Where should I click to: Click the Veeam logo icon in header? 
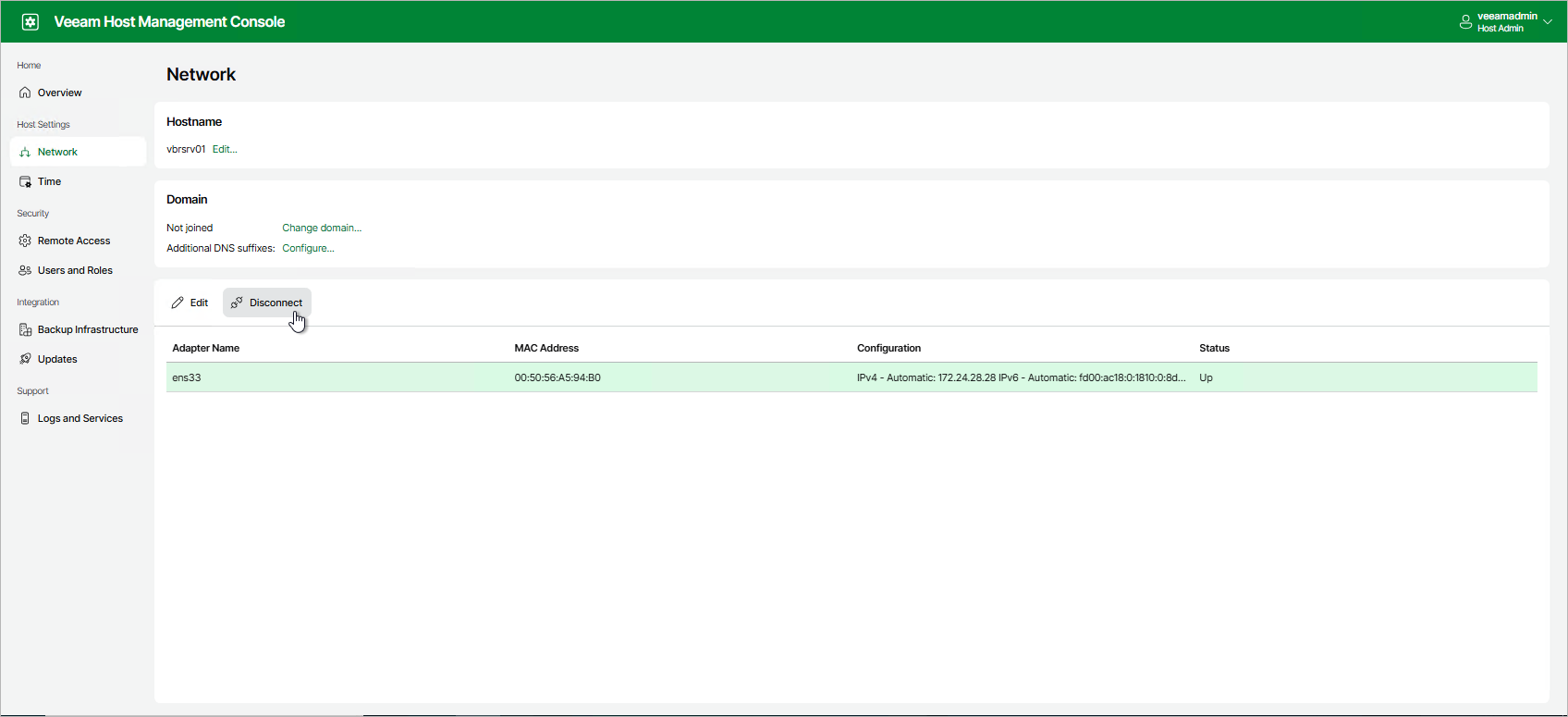[31, 21]
